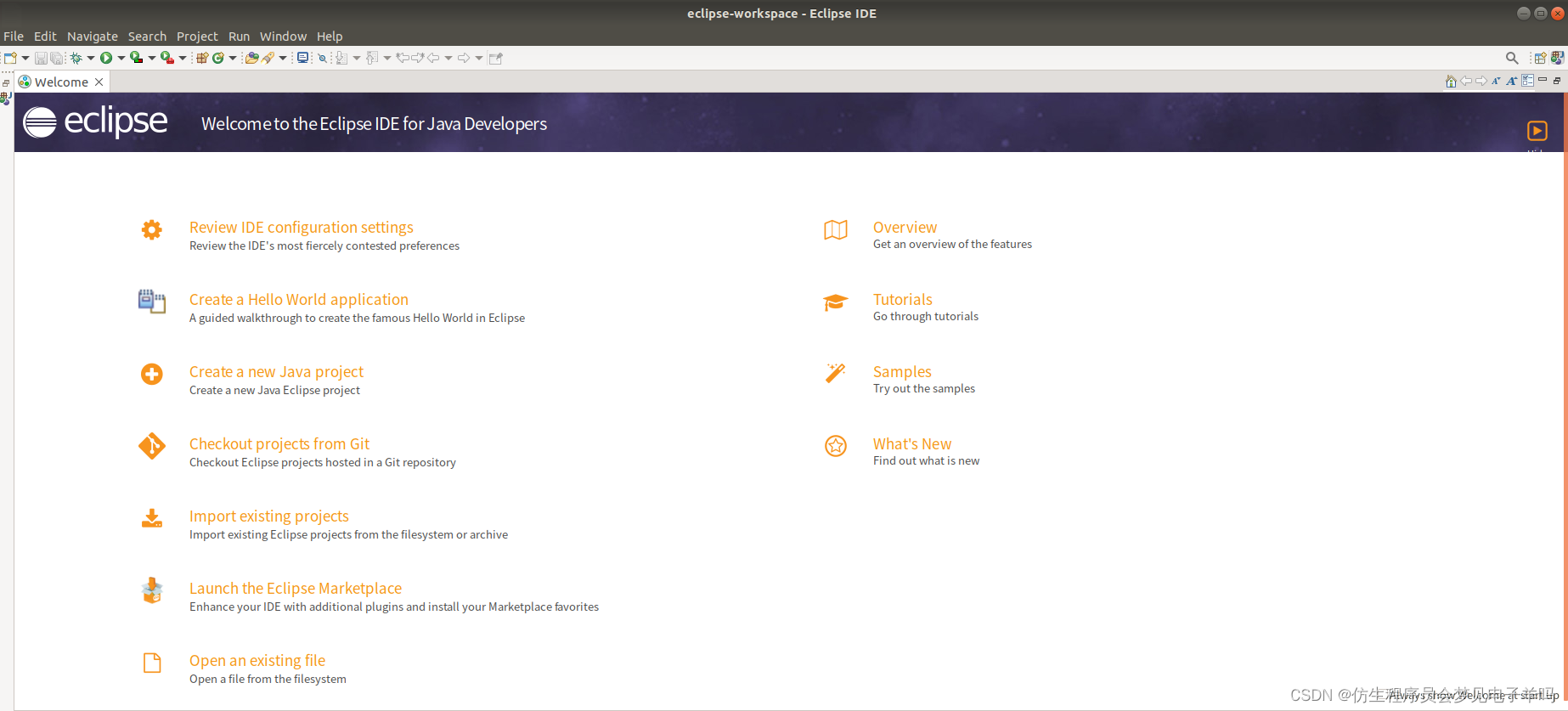Go to Last Edit Location icon
The image size is (1568, 711).
(403, 58)
